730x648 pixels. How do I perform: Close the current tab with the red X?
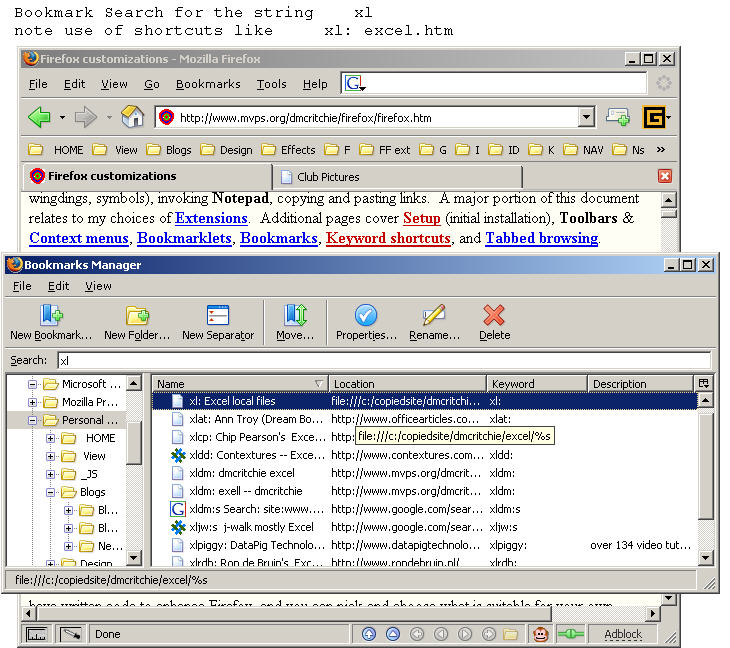(x=664, y=176)
